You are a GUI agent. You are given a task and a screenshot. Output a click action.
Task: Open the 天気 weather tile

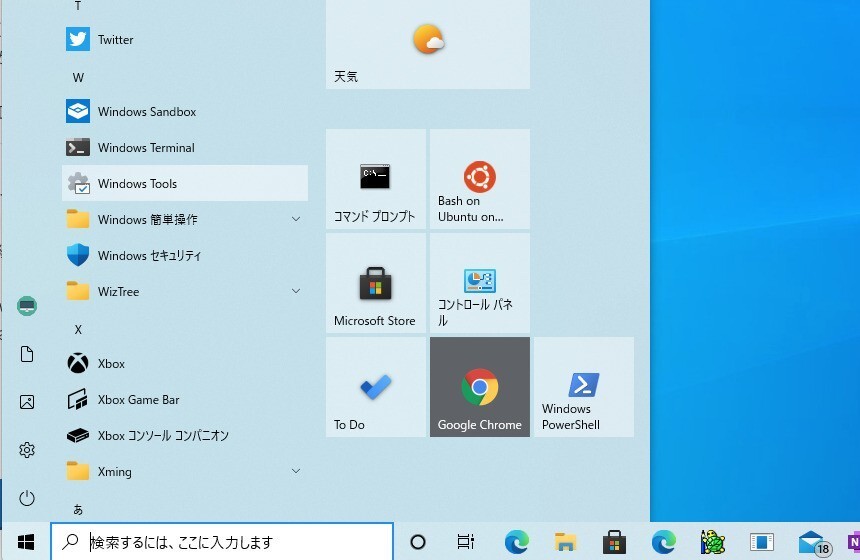coord(427,45)
